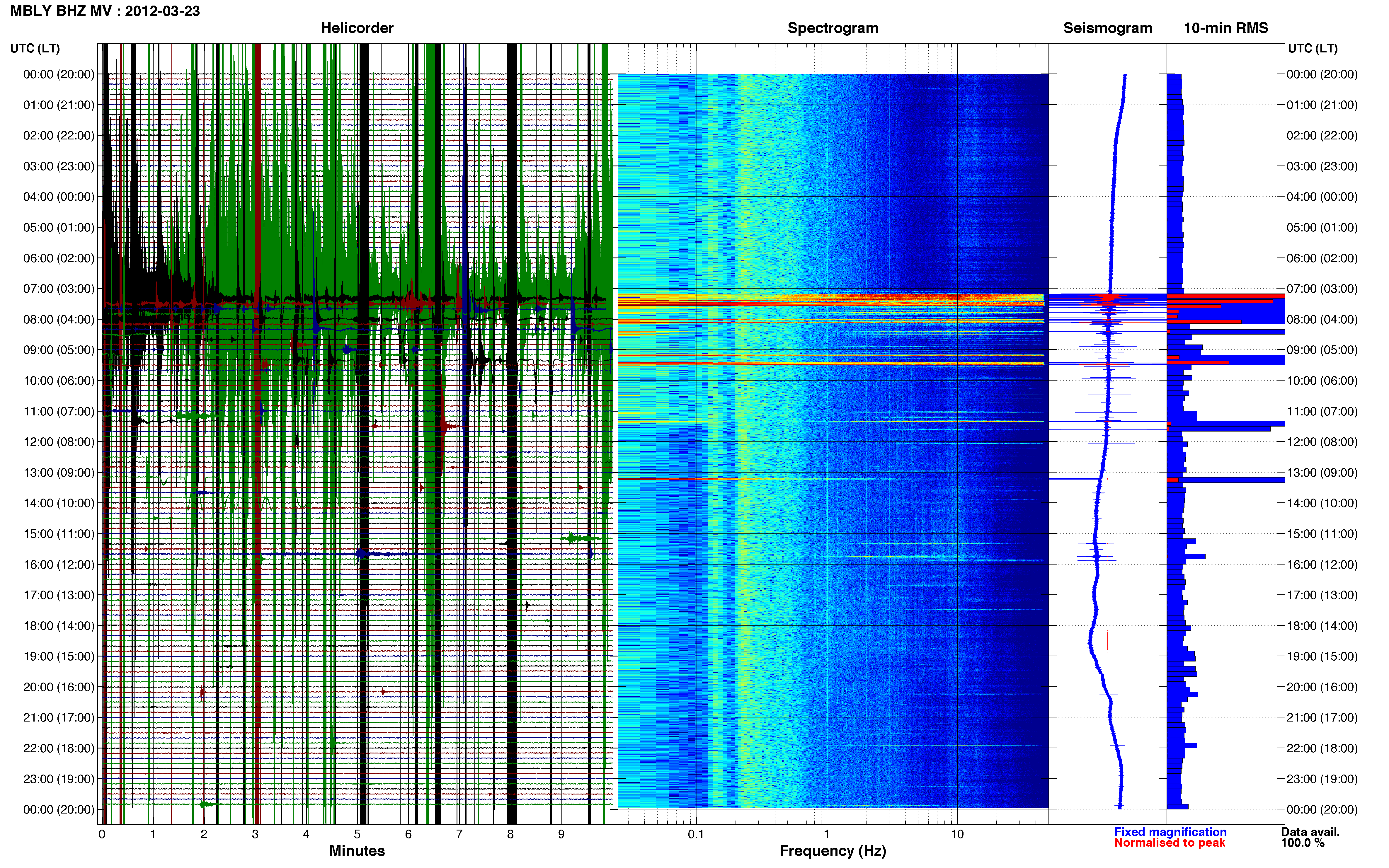The height and width of the screenshot is (868, 1389).
Task: Select the Helicorder panel heading
Action: click(x=357, y=28)
